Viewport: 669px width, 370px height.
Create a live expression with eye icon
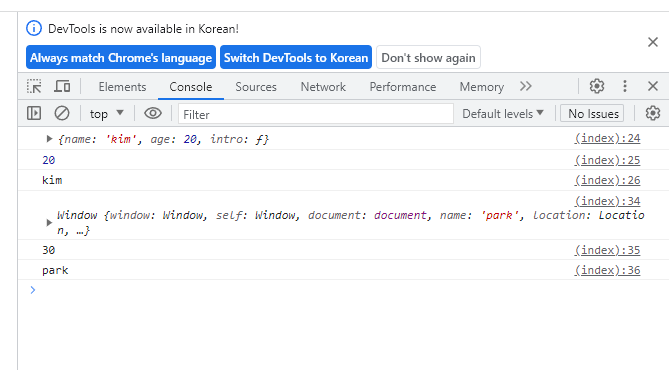point(152,114)
